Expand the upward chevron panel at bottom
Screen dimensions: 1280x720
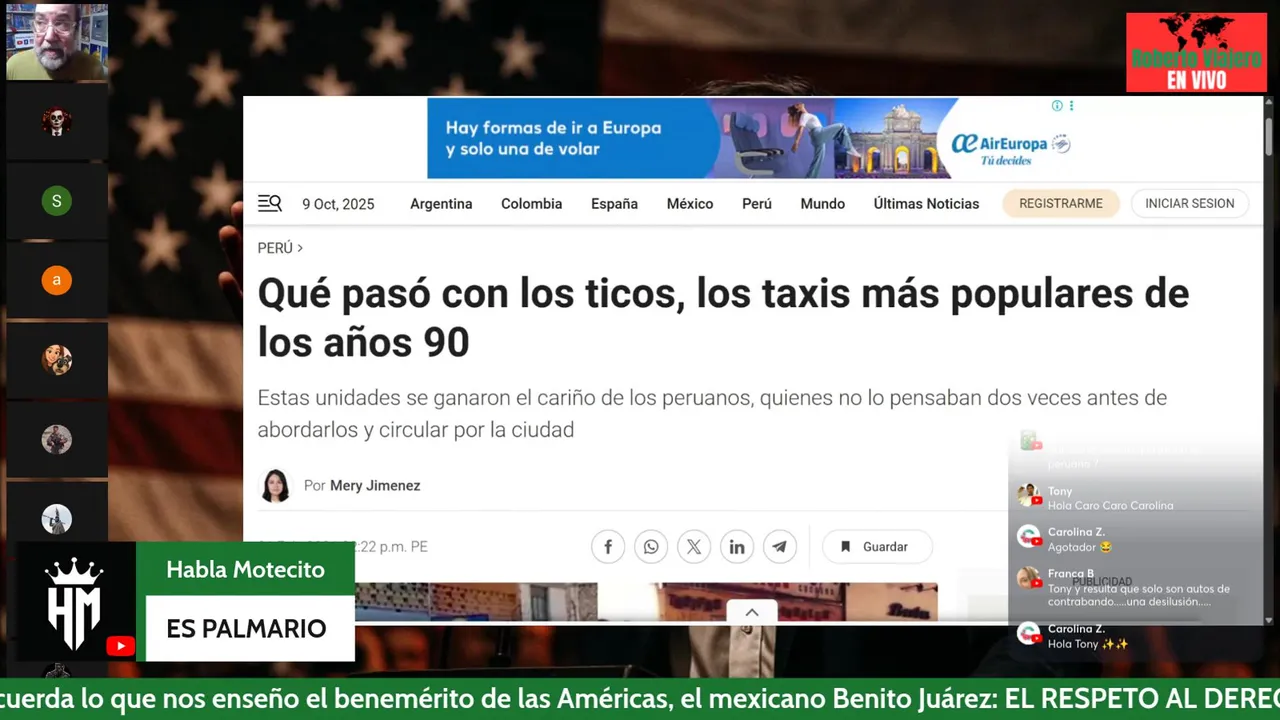752,613
